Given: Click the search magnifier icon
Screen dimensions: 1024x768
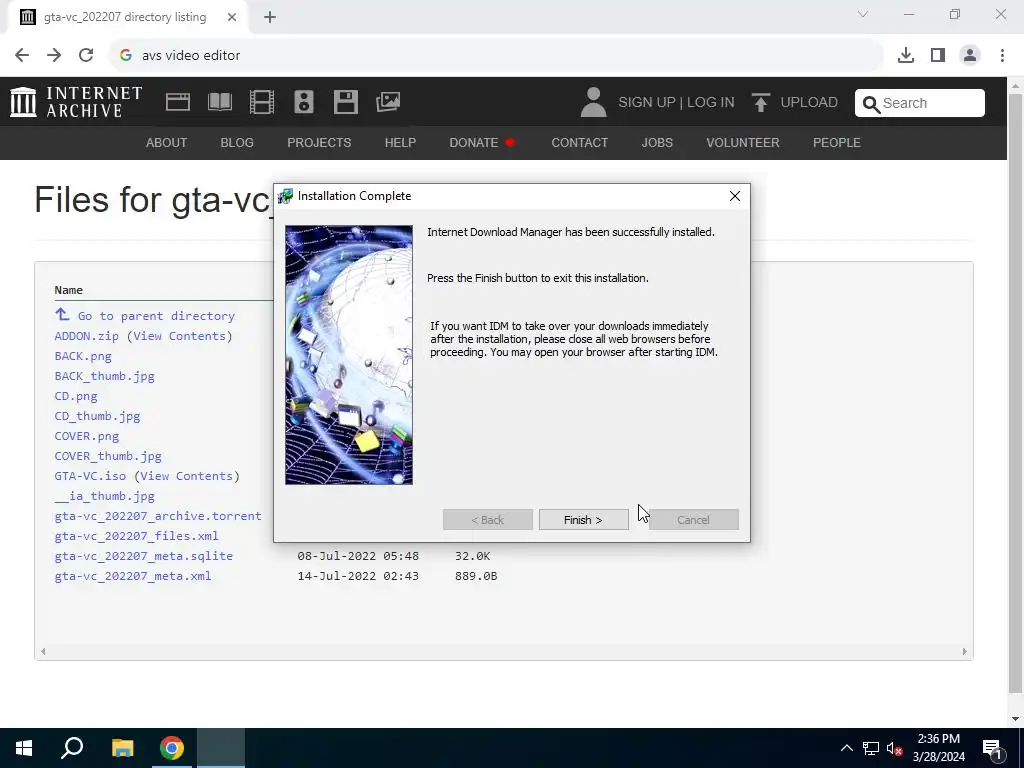Looking at the screenshot, I should point(871,104).
